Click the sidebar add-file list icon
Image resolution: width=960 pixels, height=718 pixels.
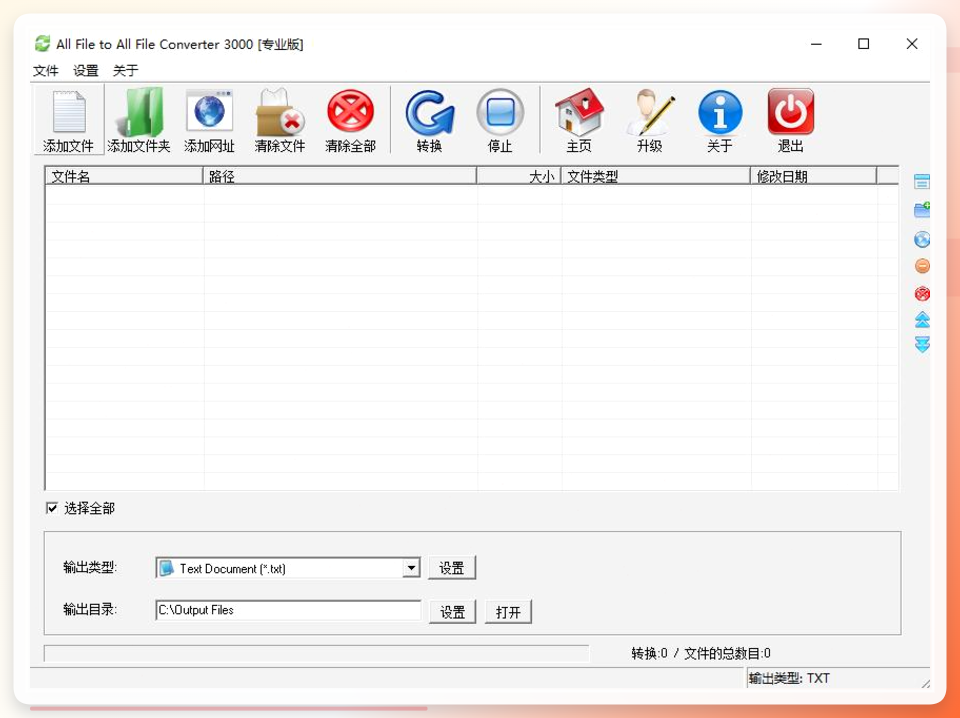click(921, 182)
